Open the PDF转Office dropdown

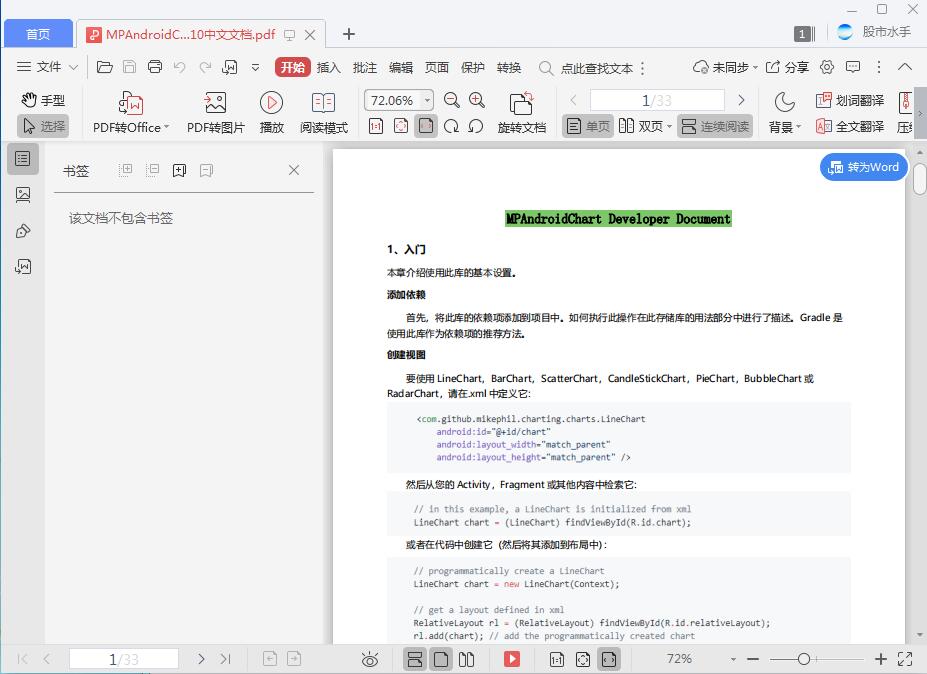coord(130,110)
